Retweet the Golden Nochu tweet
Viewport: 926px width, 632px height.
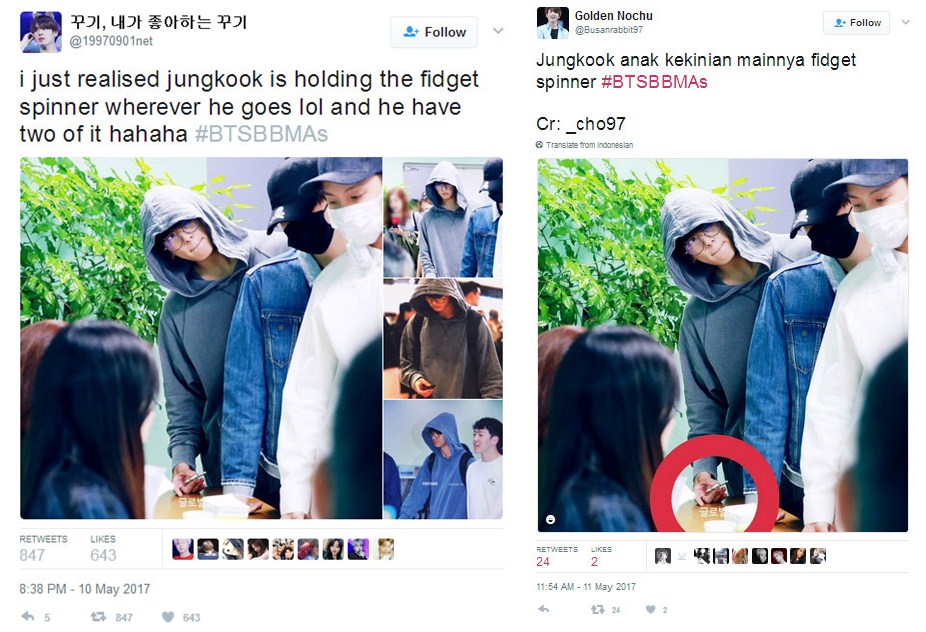point(598,609)
